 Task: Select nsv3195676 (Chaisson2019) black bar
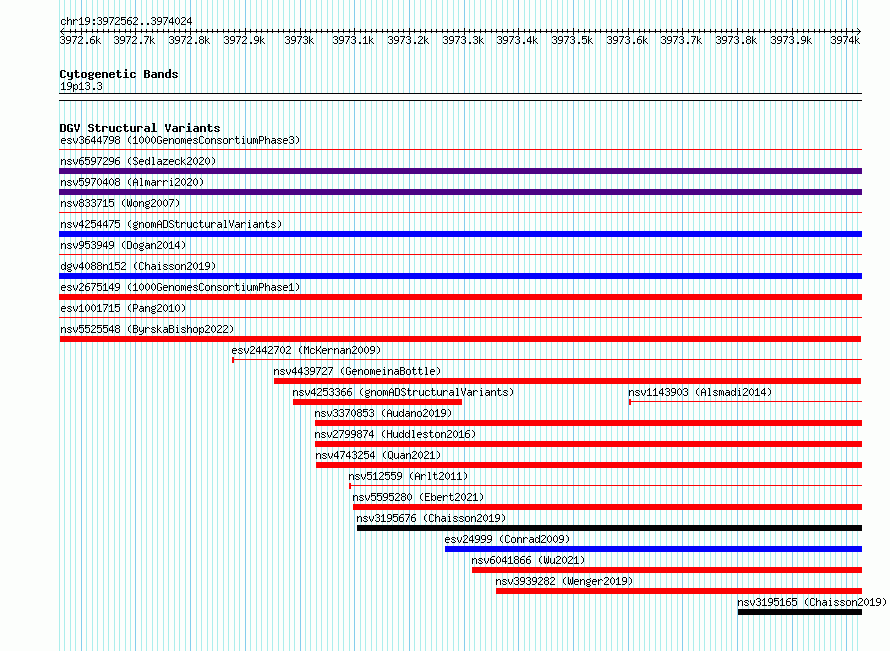(x=609, y=528)
